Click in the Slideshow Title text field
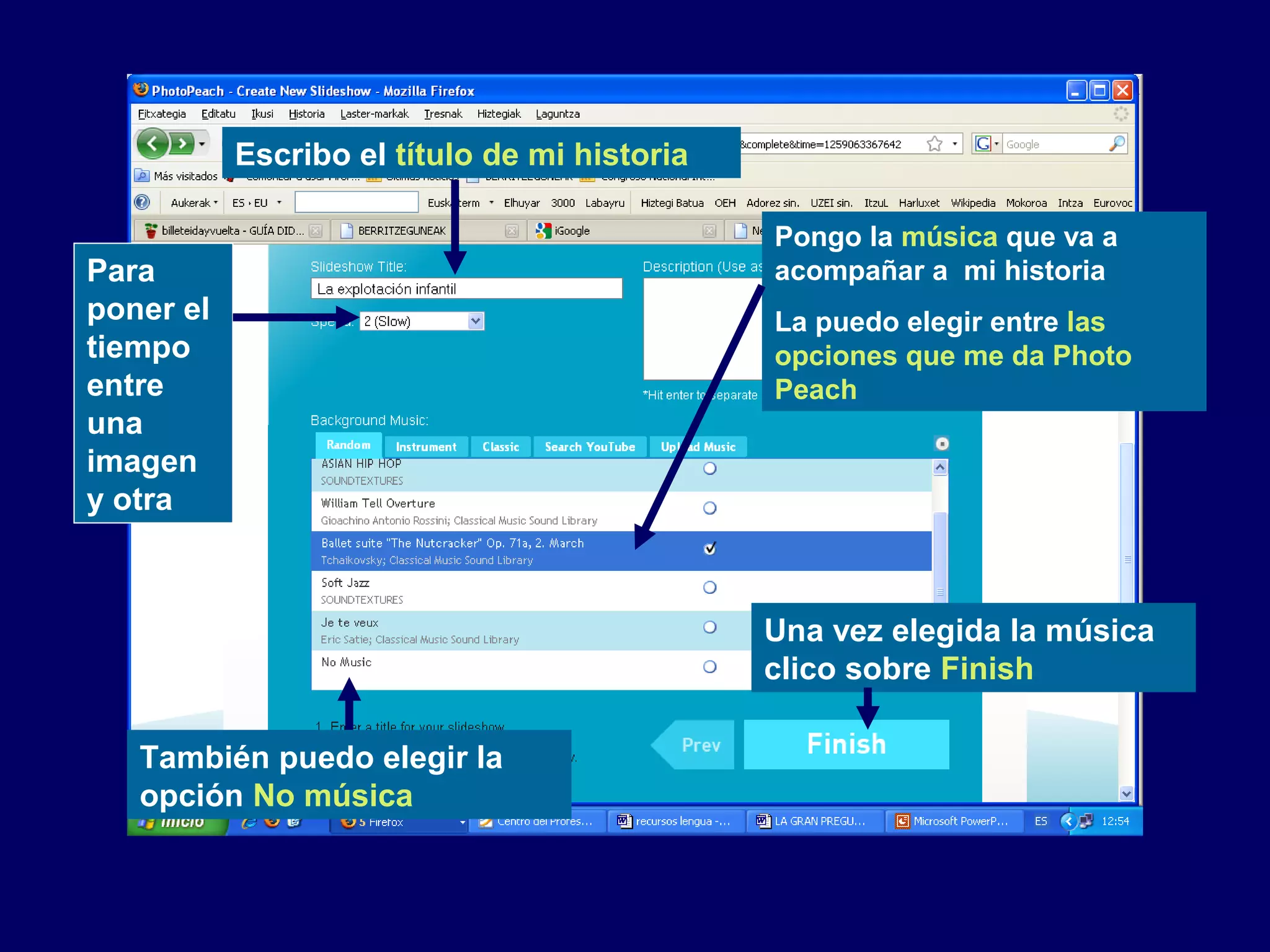The height and width of the screenshot is (952, 1270). pyautogui.click(x=466, y=289)
